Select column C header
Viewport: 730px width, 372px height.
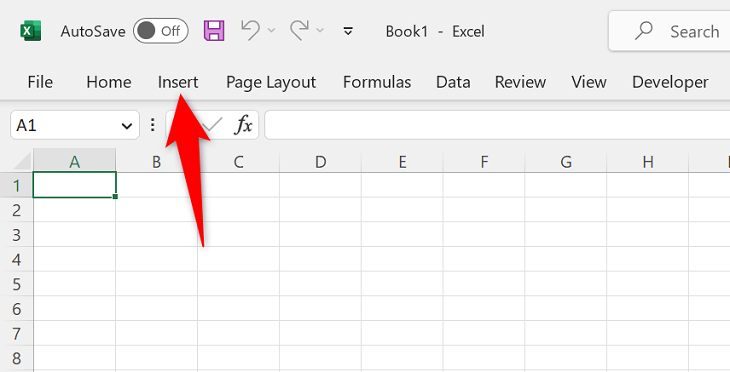238,161
